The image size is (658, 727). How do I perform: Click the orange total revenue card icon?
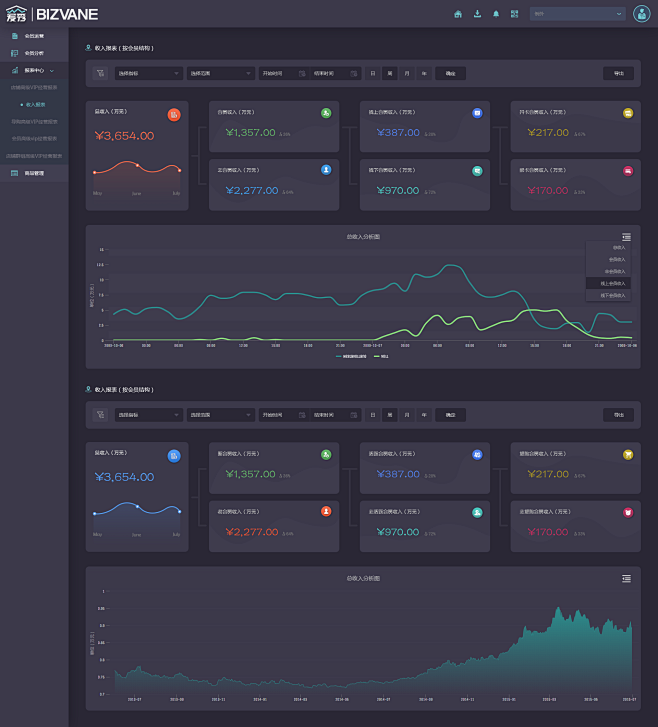[174, 115]
